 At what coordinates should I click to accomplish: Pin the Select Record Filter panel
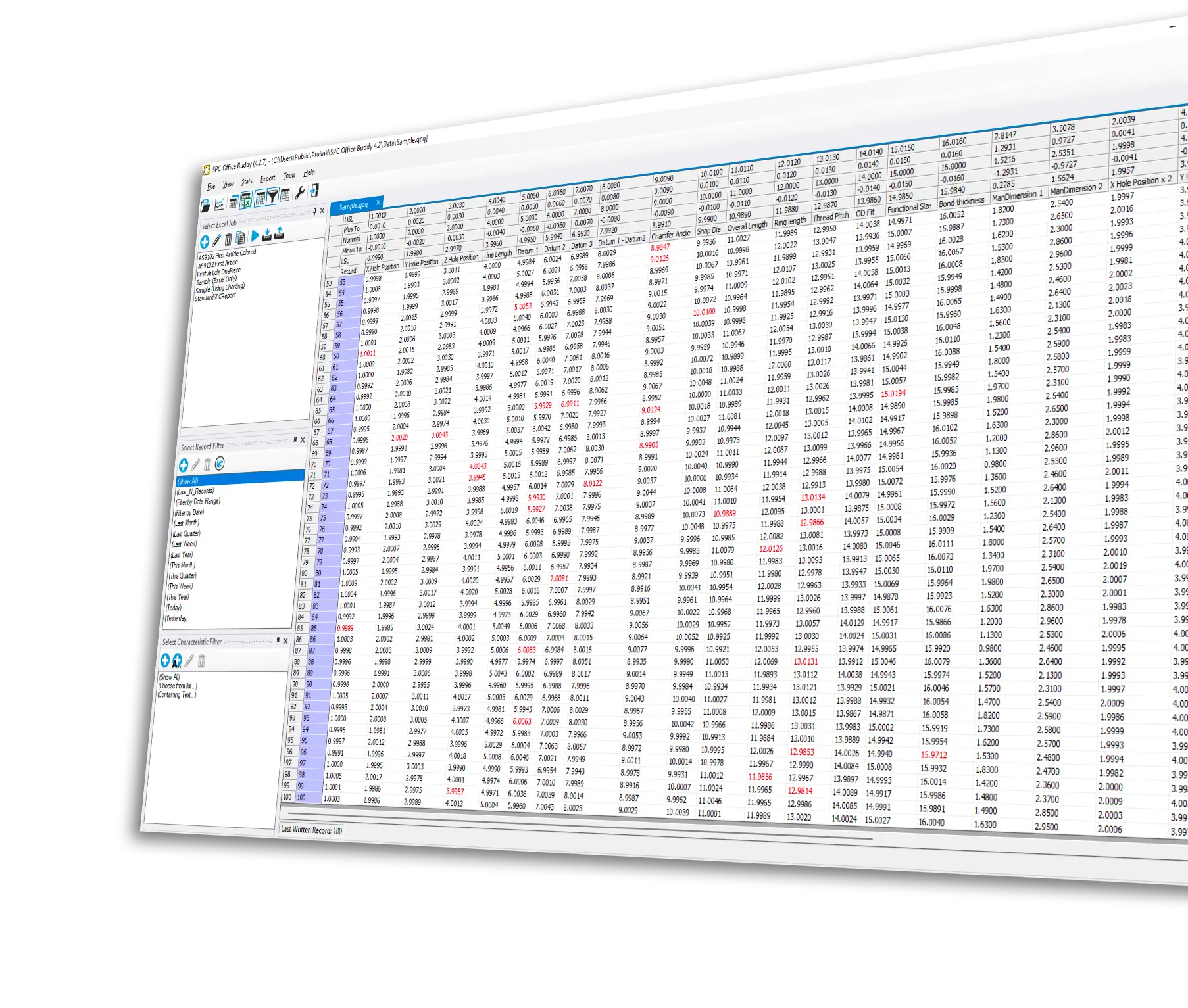[295, 440]
